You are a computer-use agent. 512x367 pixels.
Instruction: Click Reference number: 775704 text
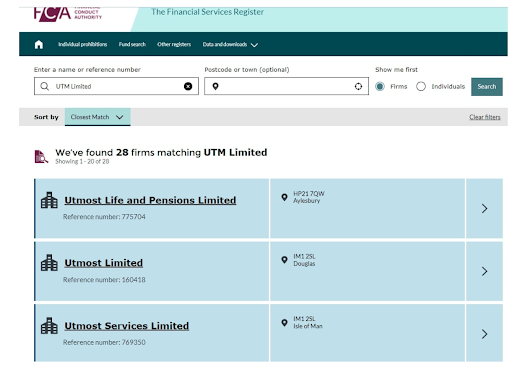click(104, 217)
